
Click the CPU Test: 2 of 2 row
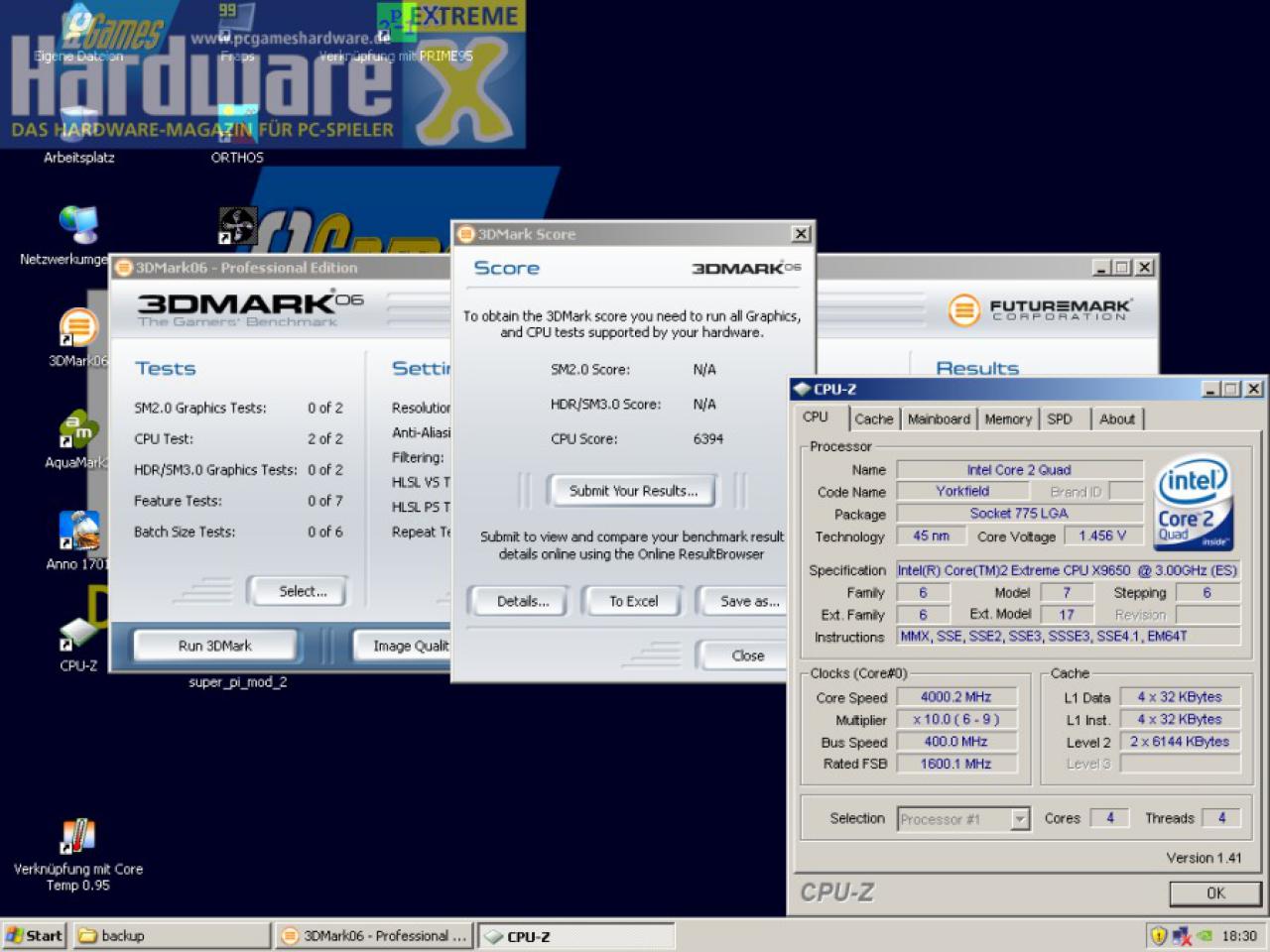pyautogui.click(x=239, y=438)
